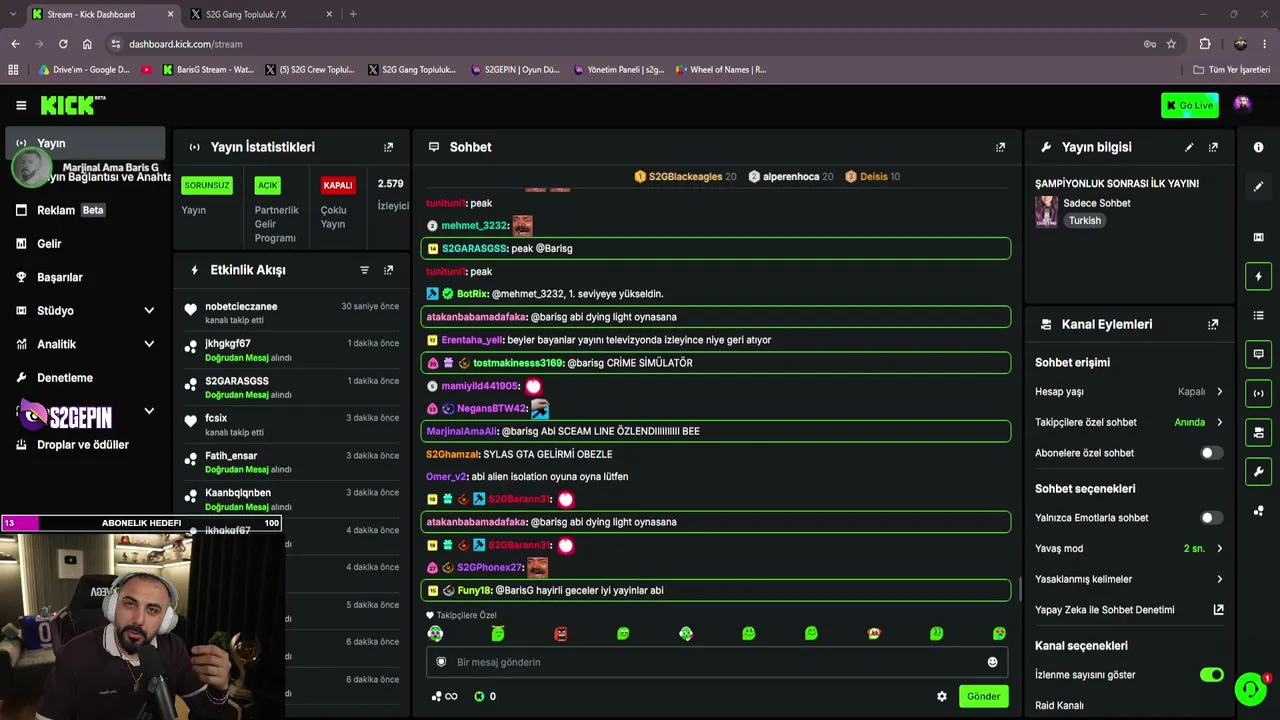Click the red angry emote
1280x720 pixels.
[560, 634]
